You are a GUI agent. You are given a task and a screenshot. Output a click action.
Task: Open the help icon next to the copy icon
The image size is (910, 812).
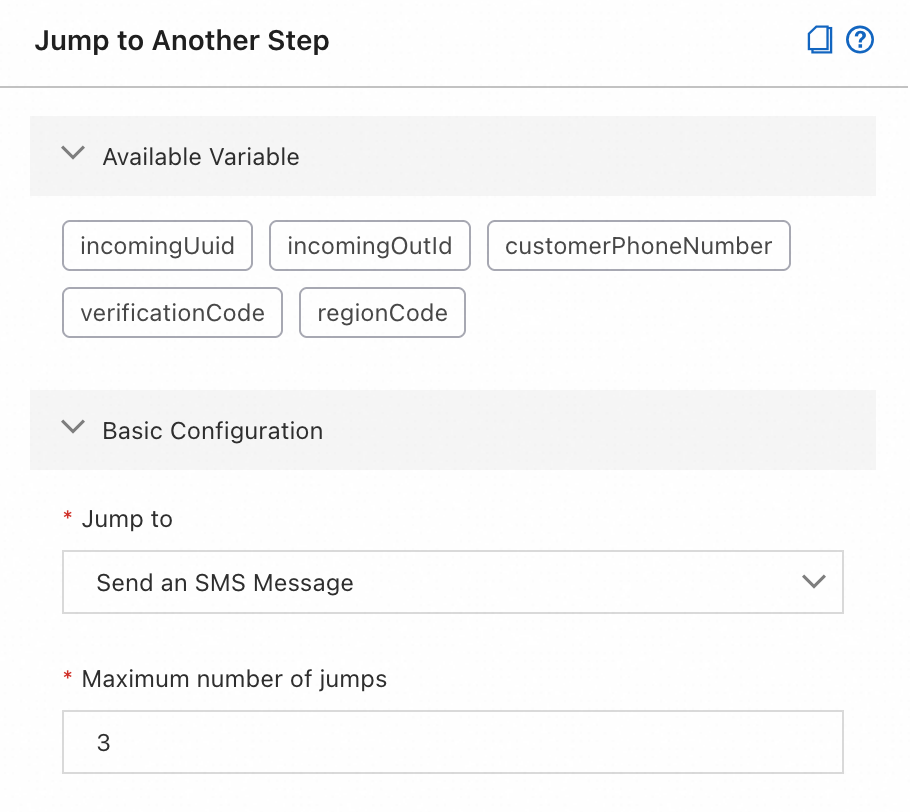pos(859,40)
